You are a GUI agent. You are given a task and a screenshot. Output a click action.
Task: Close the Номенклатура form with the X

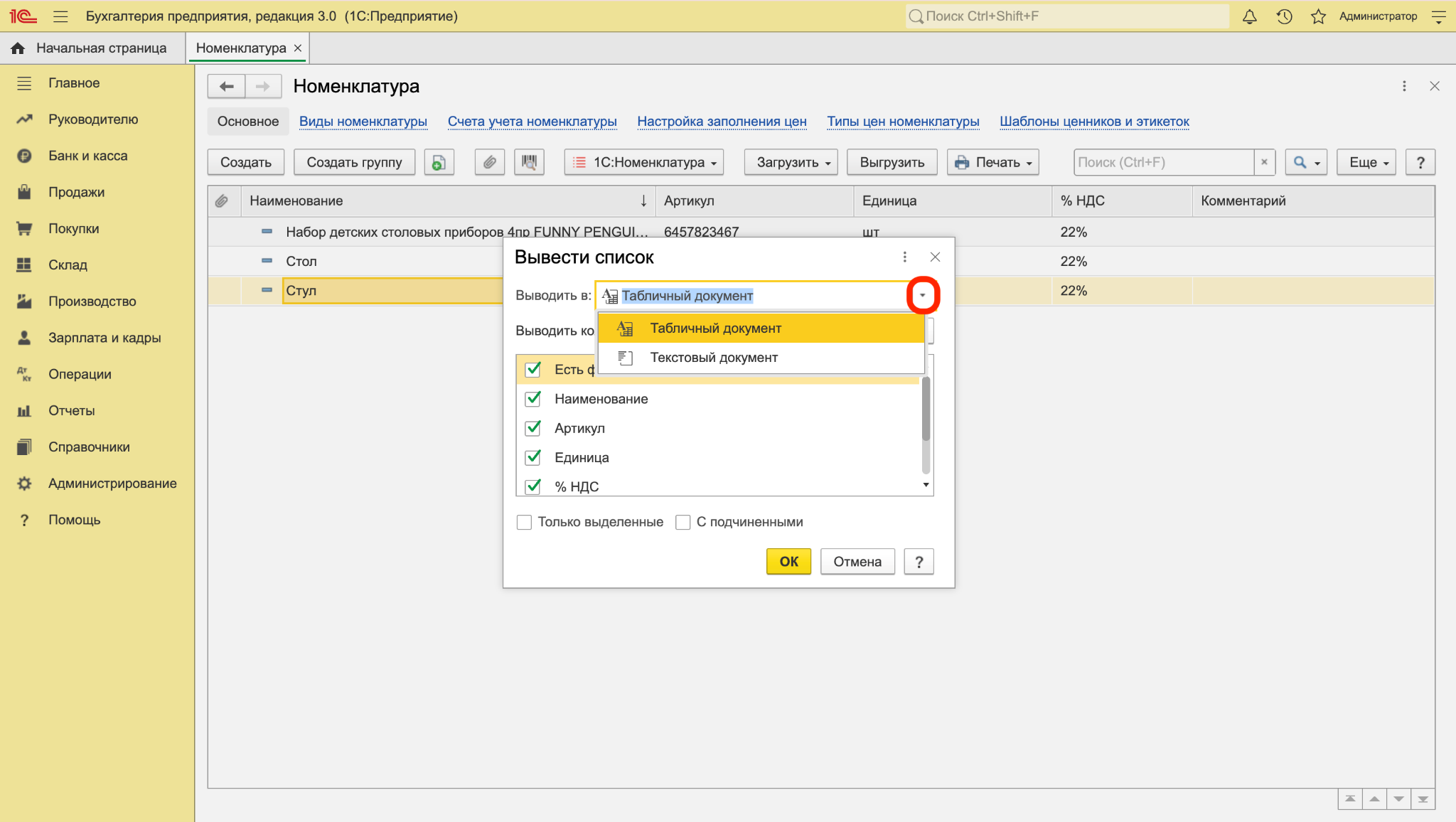coord(1435,86)
